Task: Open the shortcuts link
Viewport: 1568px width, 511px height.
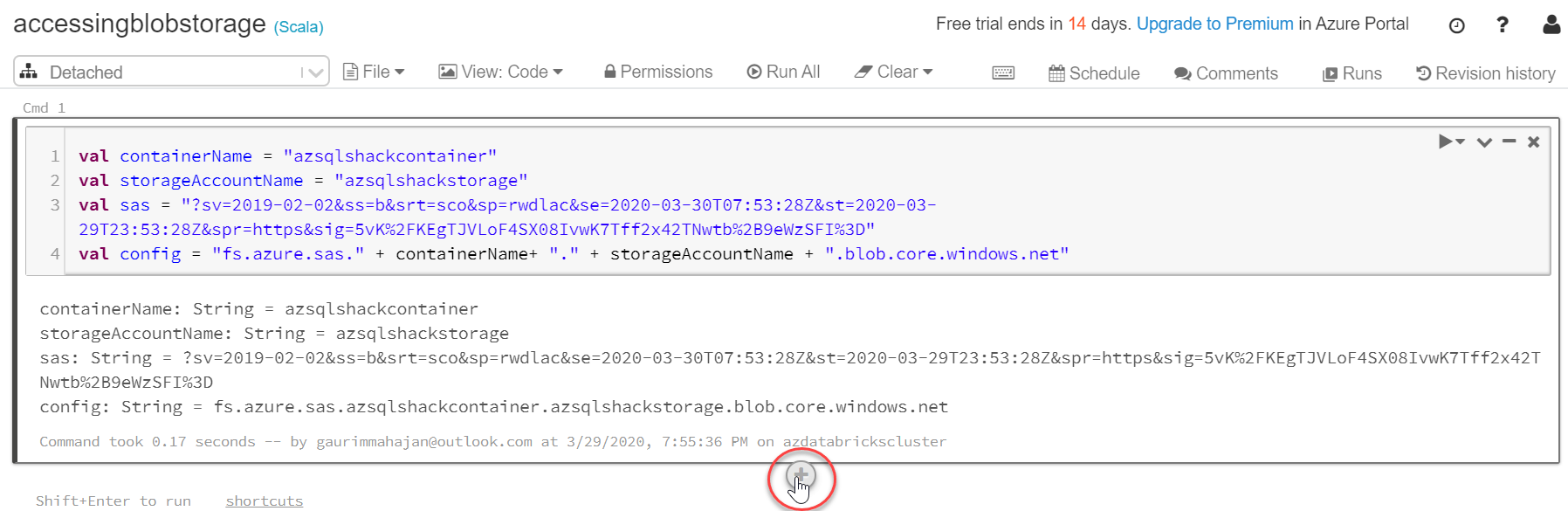Action: coord(264,501)
